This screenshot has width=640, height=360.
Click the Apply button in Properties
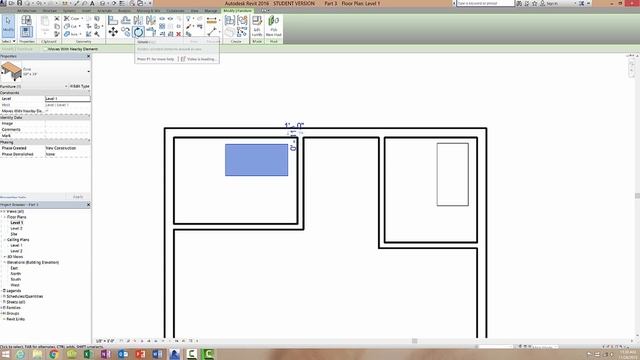coord(78,197)
